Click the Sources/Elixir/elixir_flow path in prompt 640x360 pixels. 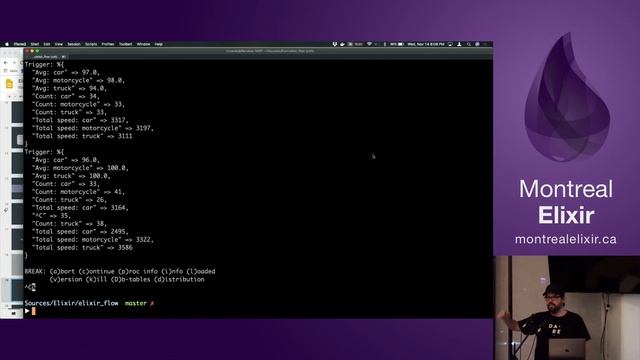point(71,303)
